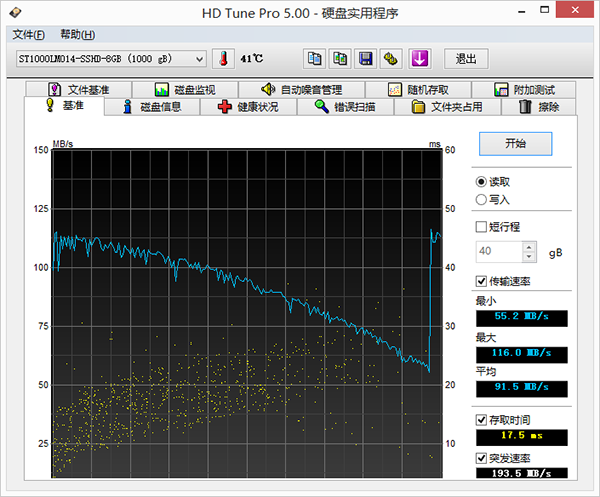Click the copy-to-clipboard toolbar icon

point(314,59)
